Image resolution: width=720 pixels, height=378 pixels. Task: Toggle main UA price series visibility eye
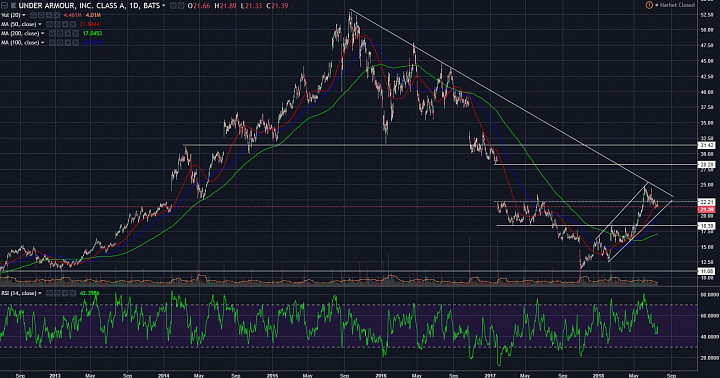pyautogui.click(x=173, y=6)
